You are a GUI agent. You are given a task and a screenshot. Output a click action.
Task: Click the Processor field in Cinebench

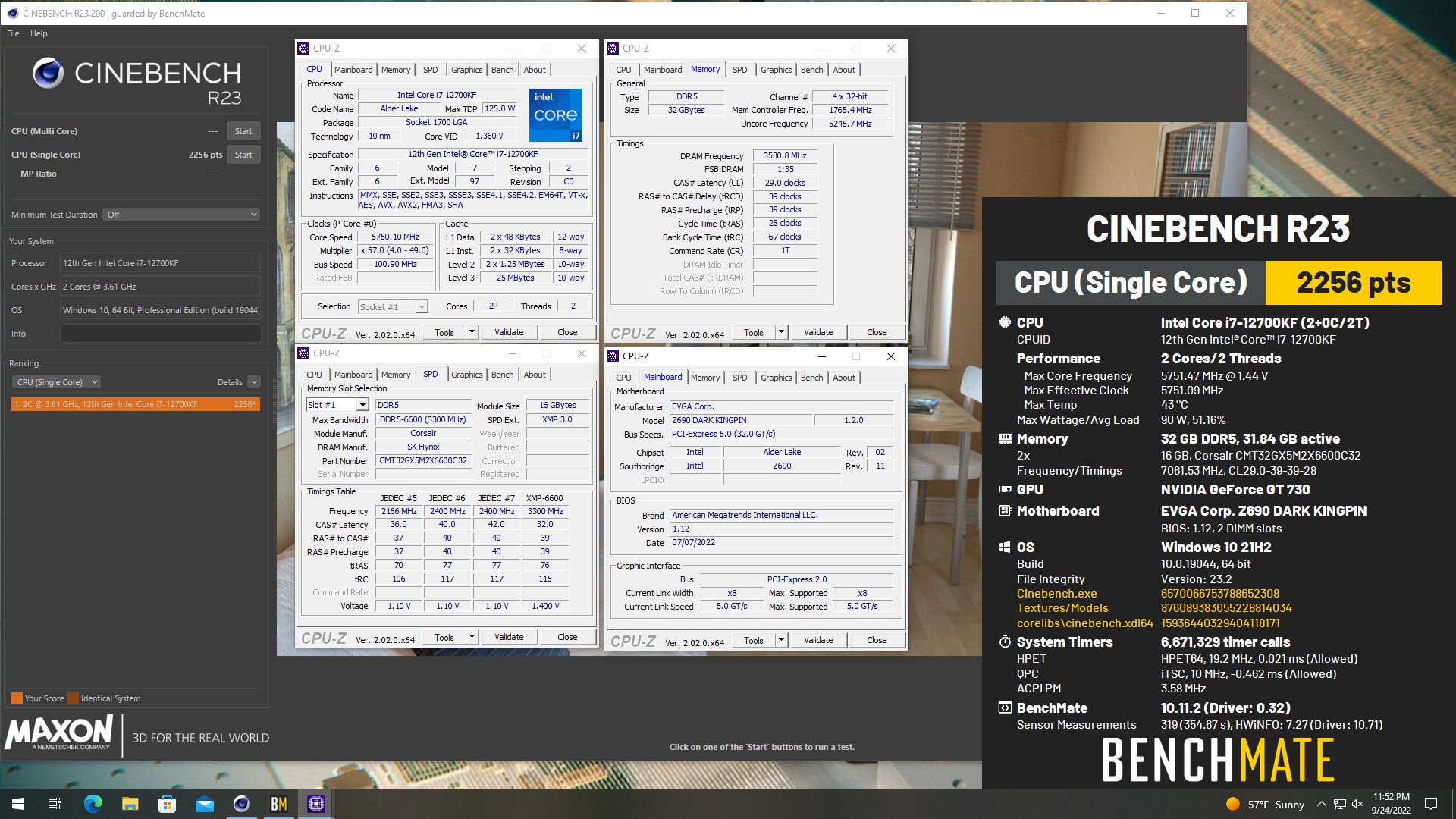(160, 263)
